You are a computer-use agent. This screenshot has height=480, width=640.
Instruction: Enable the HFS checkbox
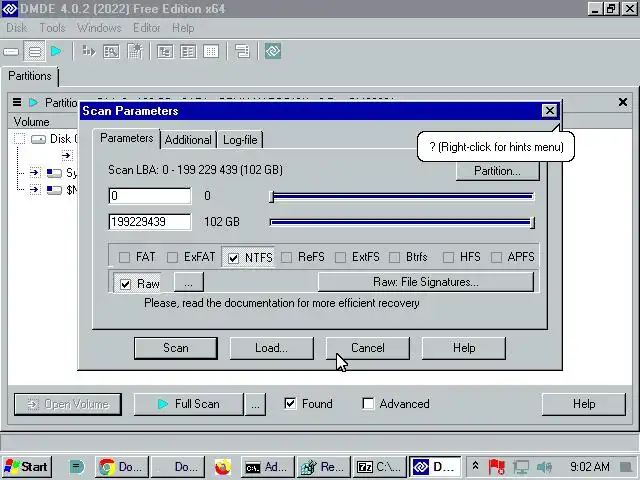(448, 257)
